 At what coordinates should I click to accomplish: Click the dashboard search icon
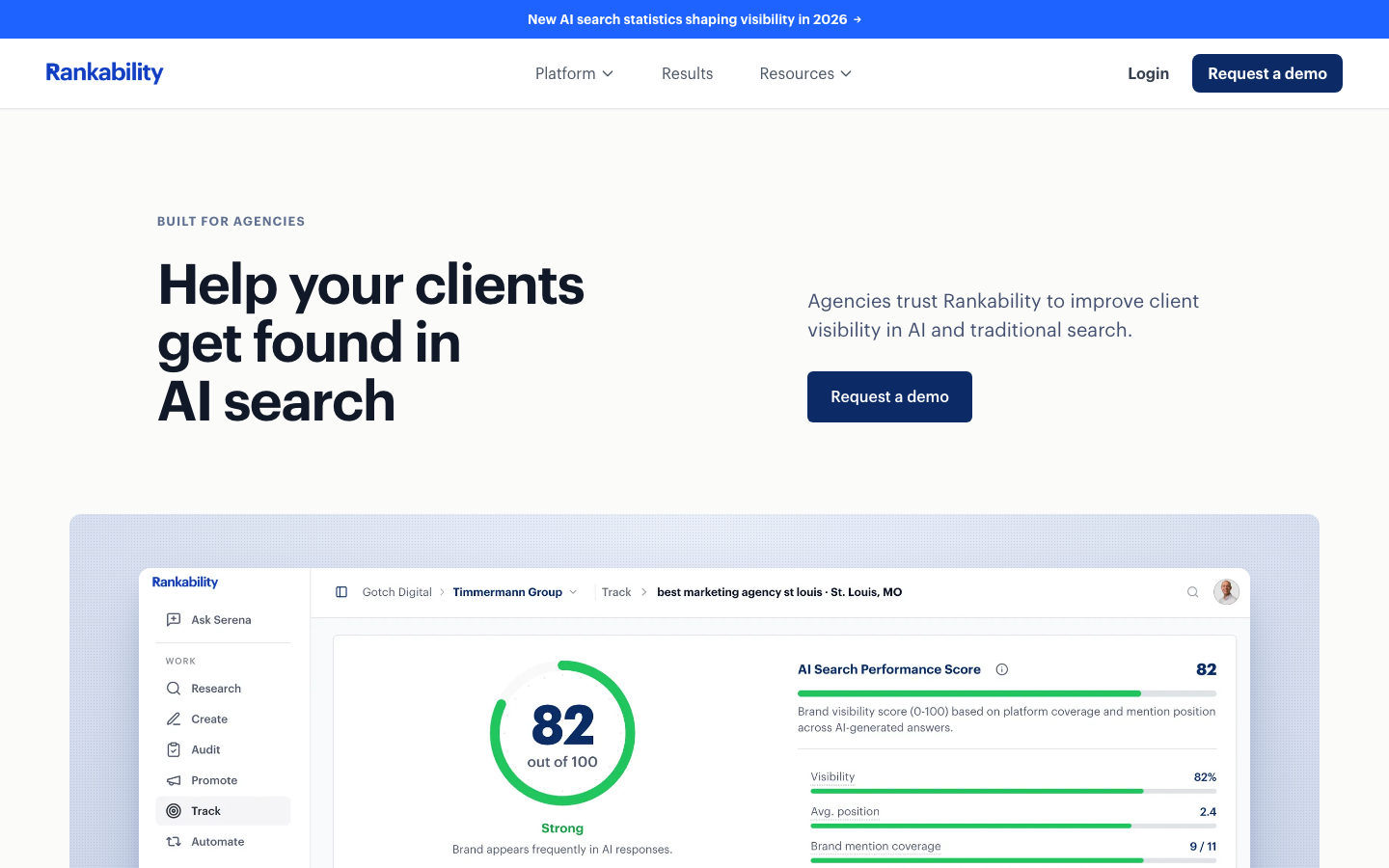pyautogui.click(x=1192, y=592)
